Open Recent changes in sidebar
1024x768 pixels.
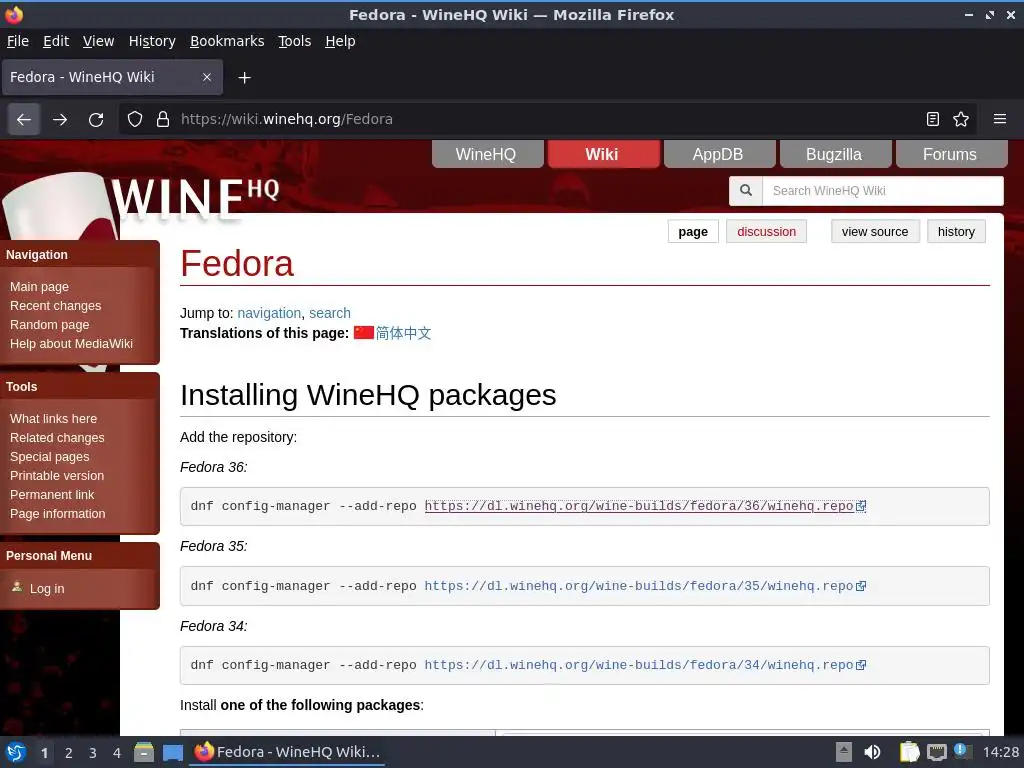coord(56,306)
